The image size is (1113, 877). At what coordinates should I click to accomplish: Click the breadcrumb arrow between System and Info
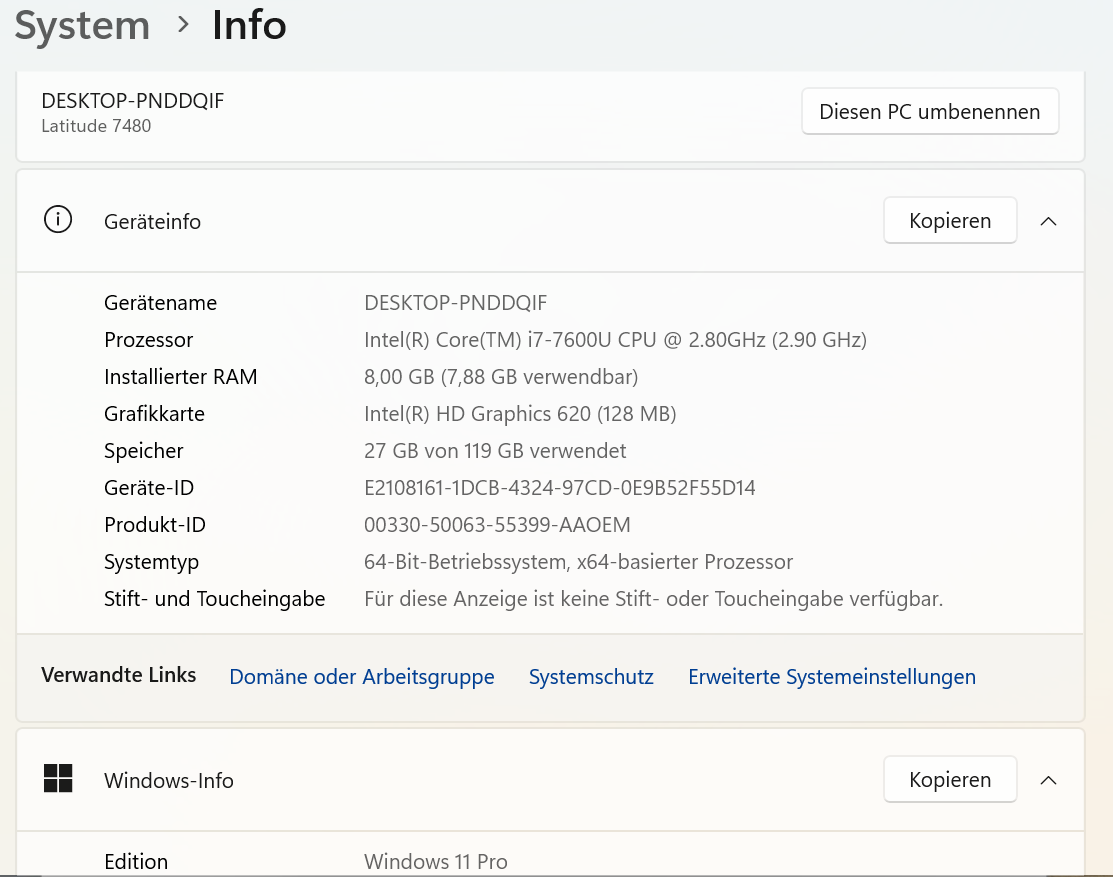point(183,25)
